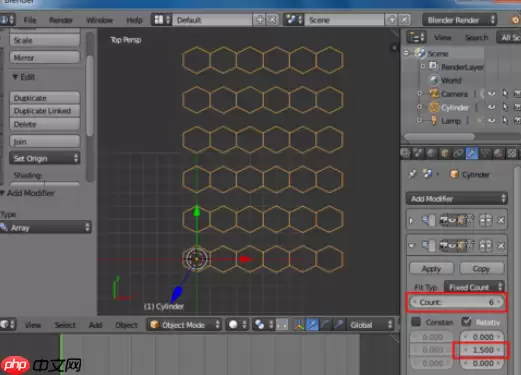The width and height of the screenshot is (521, 375).
Task: Select the scale manipulator icon
Action: (339, 324)
